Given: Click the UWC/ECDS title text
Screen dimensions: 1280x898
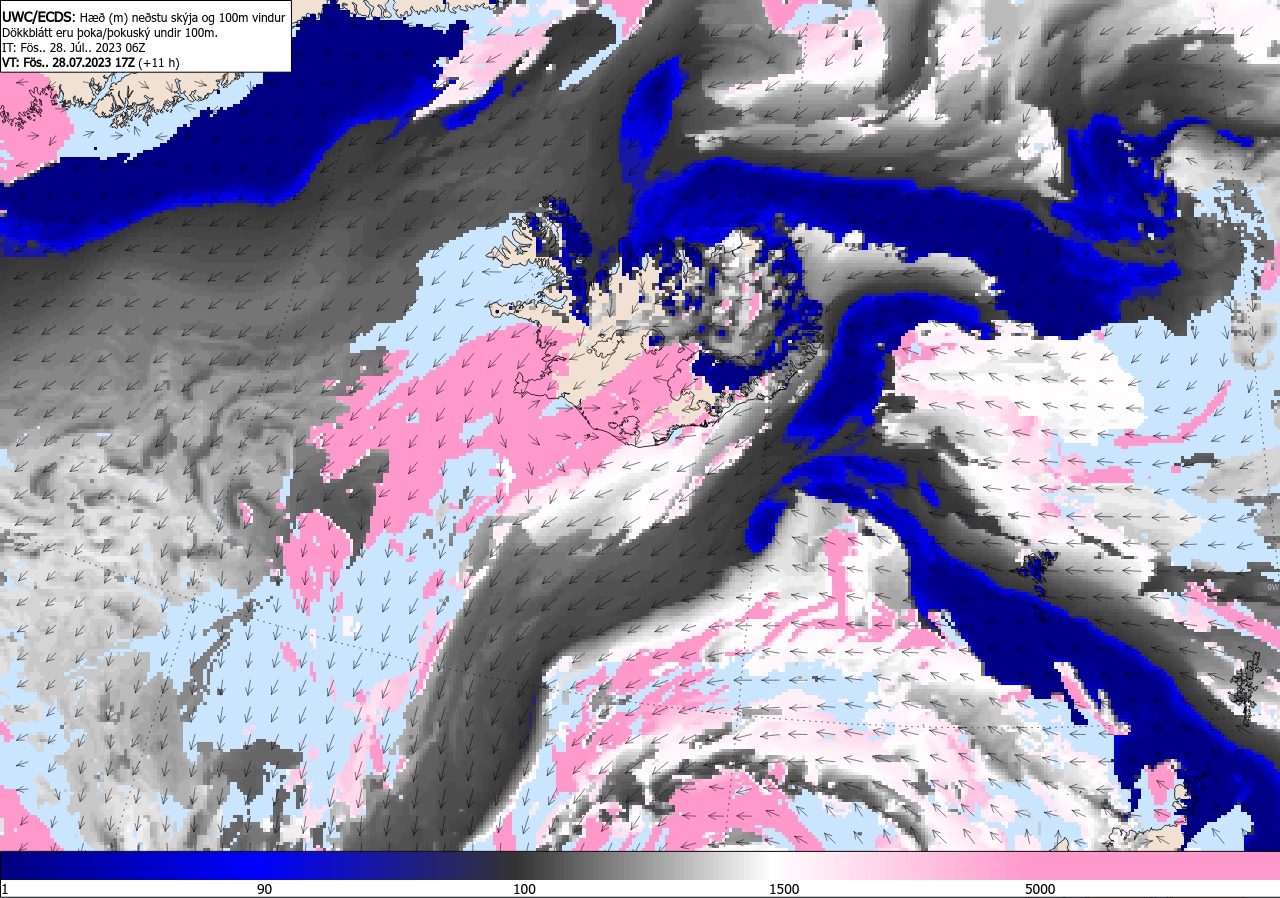Looking at the screenshot, I should [38, 16].
